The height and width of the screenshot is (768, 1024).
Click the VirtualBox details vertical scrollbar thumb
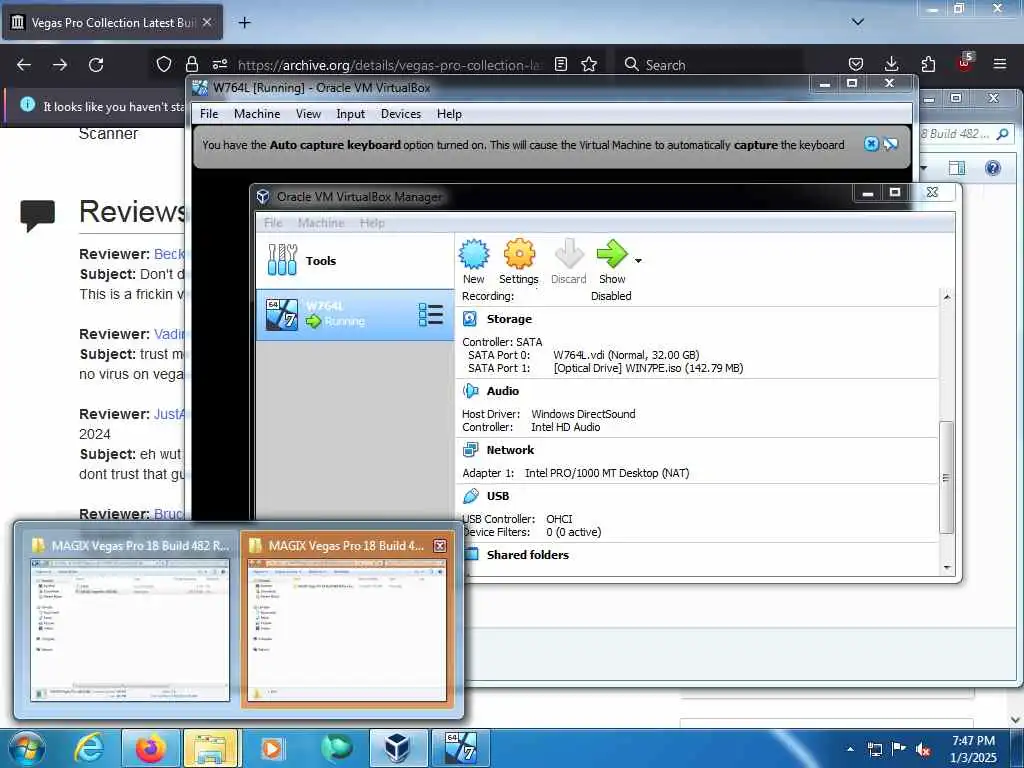[946, 477]
